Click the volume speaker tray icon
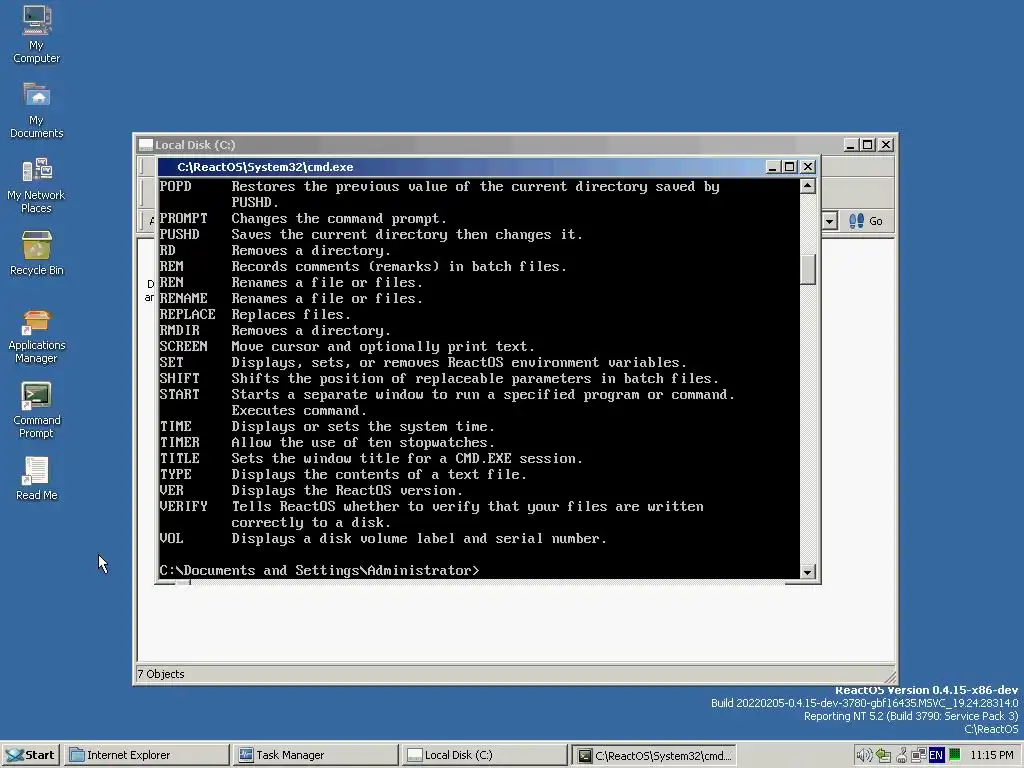Screen dimensions: 1024x768 (x=864, y=755)
